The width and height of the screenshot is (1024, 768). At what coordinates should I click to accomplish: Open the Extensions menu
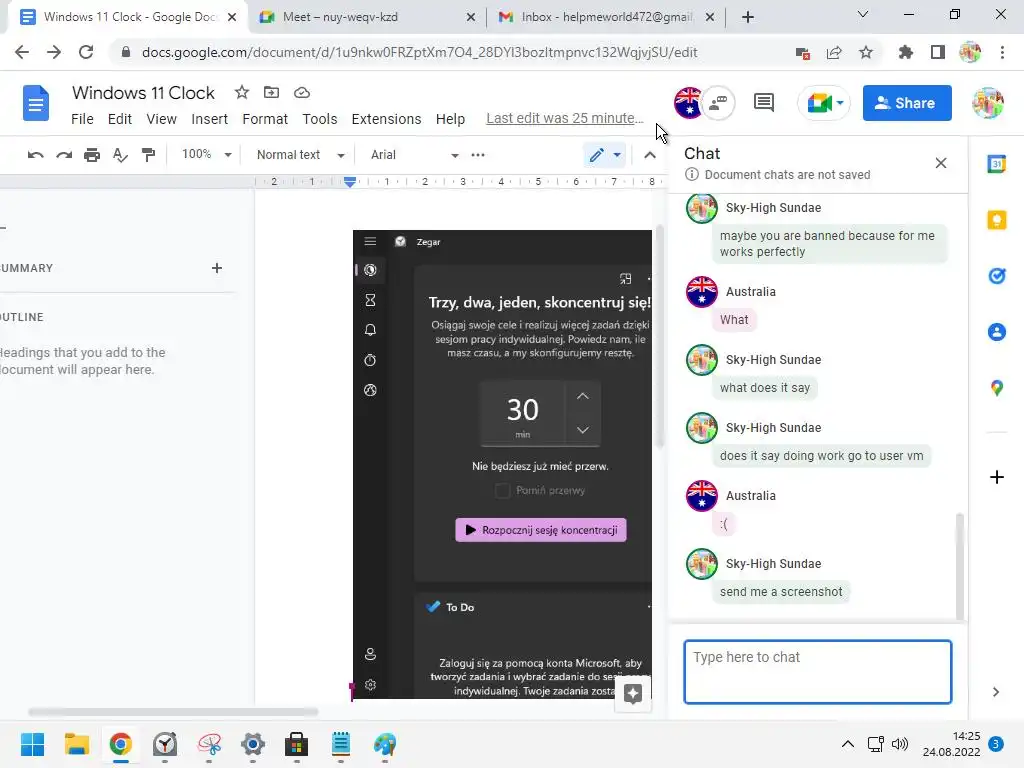tap(386, 119)
